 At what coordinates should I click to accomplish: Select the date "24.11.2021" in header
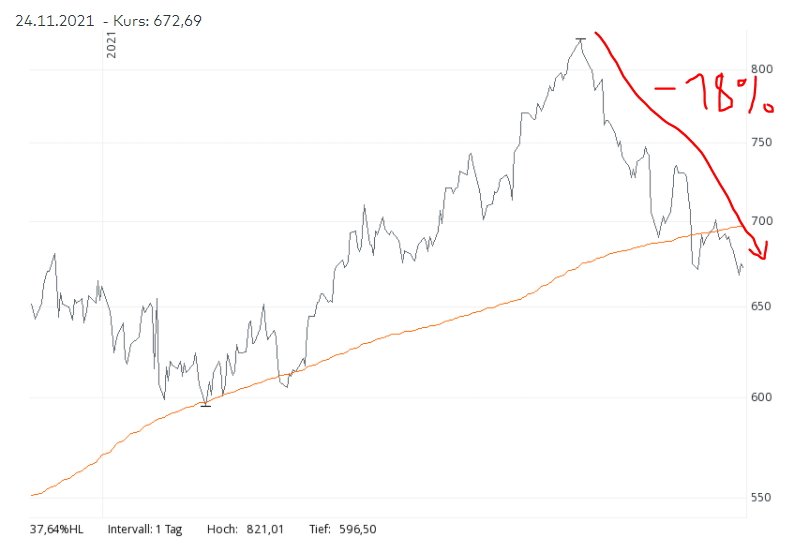[55, 20]
